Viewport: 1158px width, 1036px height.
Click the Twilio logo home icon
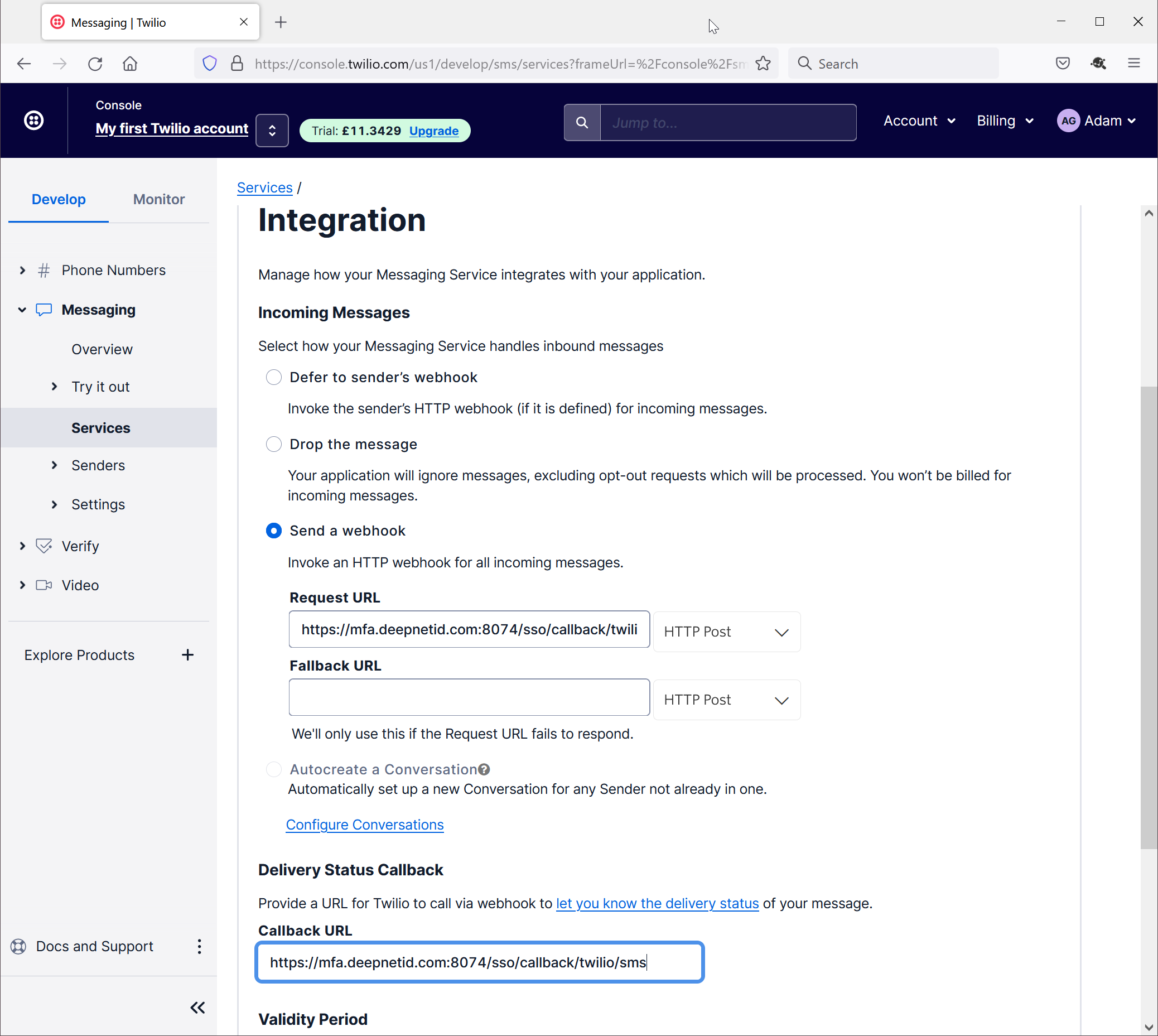(33, 120)
